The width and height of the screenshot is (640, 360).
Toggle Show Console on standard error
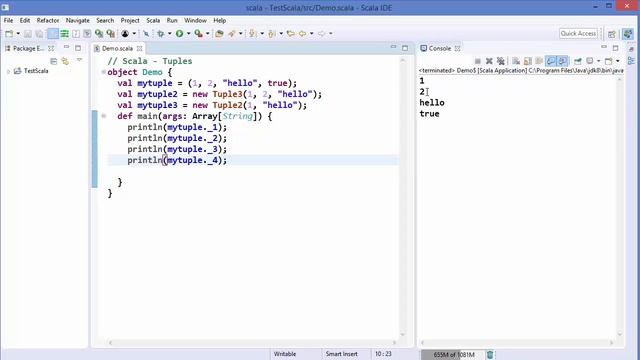click(562, 61)
